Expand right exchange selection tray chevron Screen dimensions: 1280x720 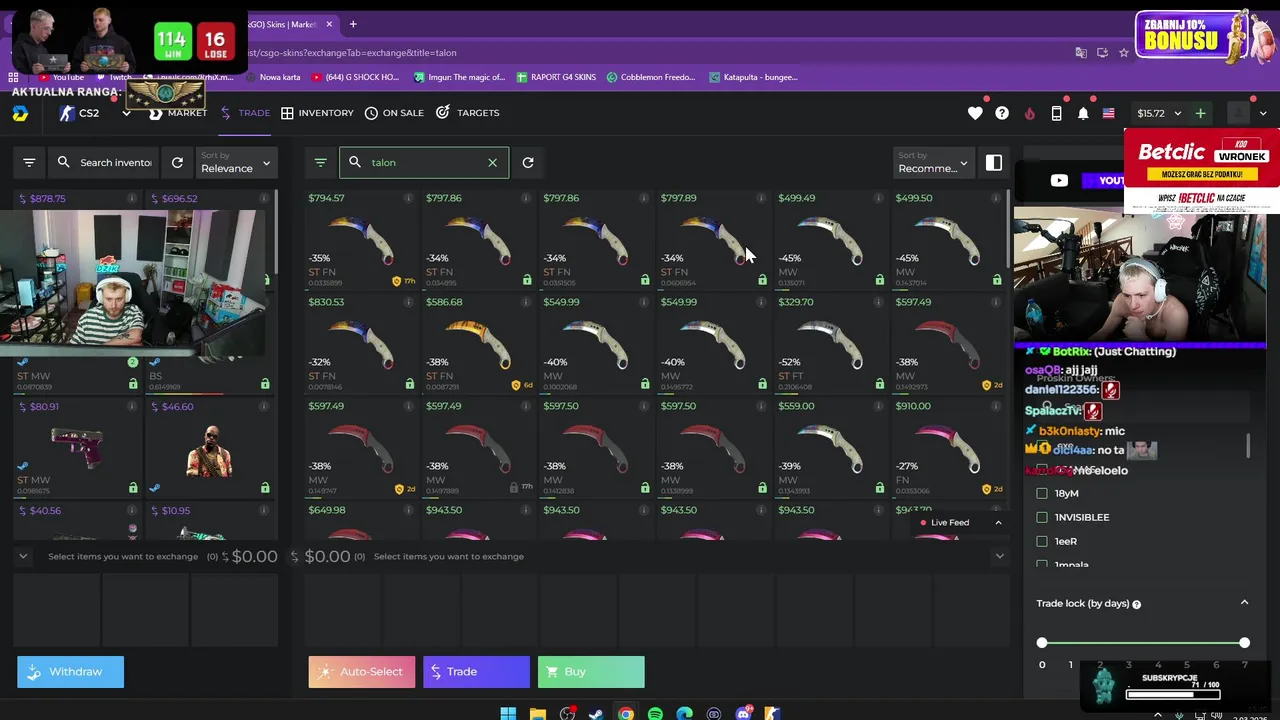pyautogui.click(x=999, y=556)
